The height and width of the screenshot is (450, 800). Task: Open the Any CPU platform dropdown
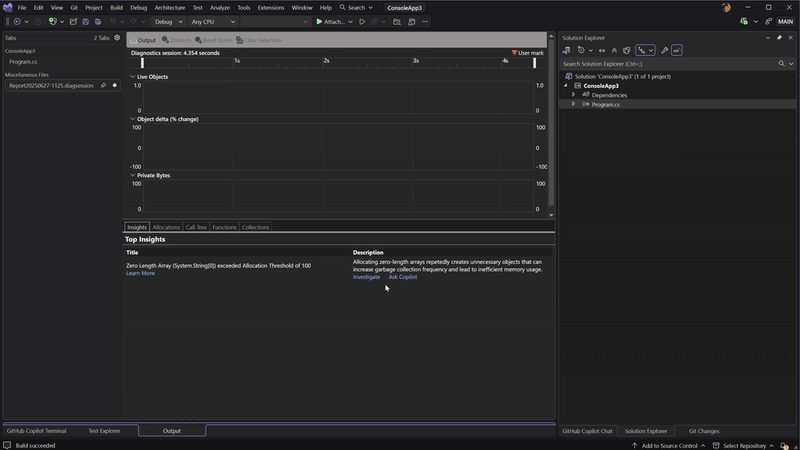click(x=213, y=21)
